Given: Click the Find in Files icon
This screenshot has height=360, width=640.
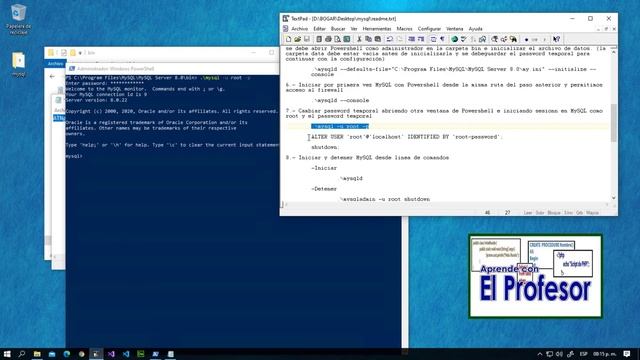Looking at the screenshot, I should pyautogui.click(x=513, y=39).
